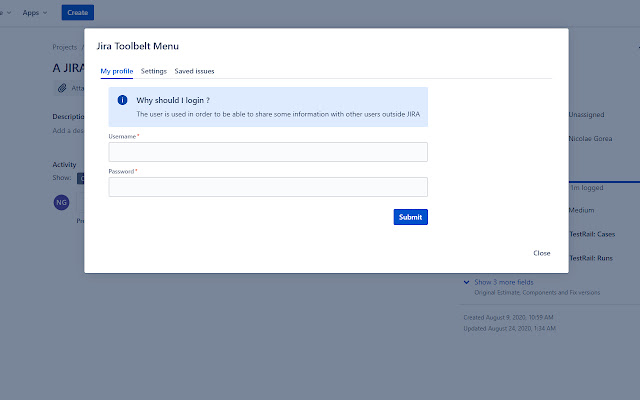640x400 pixels.
Task: Select the My profile tab
Action: [117, 71]
